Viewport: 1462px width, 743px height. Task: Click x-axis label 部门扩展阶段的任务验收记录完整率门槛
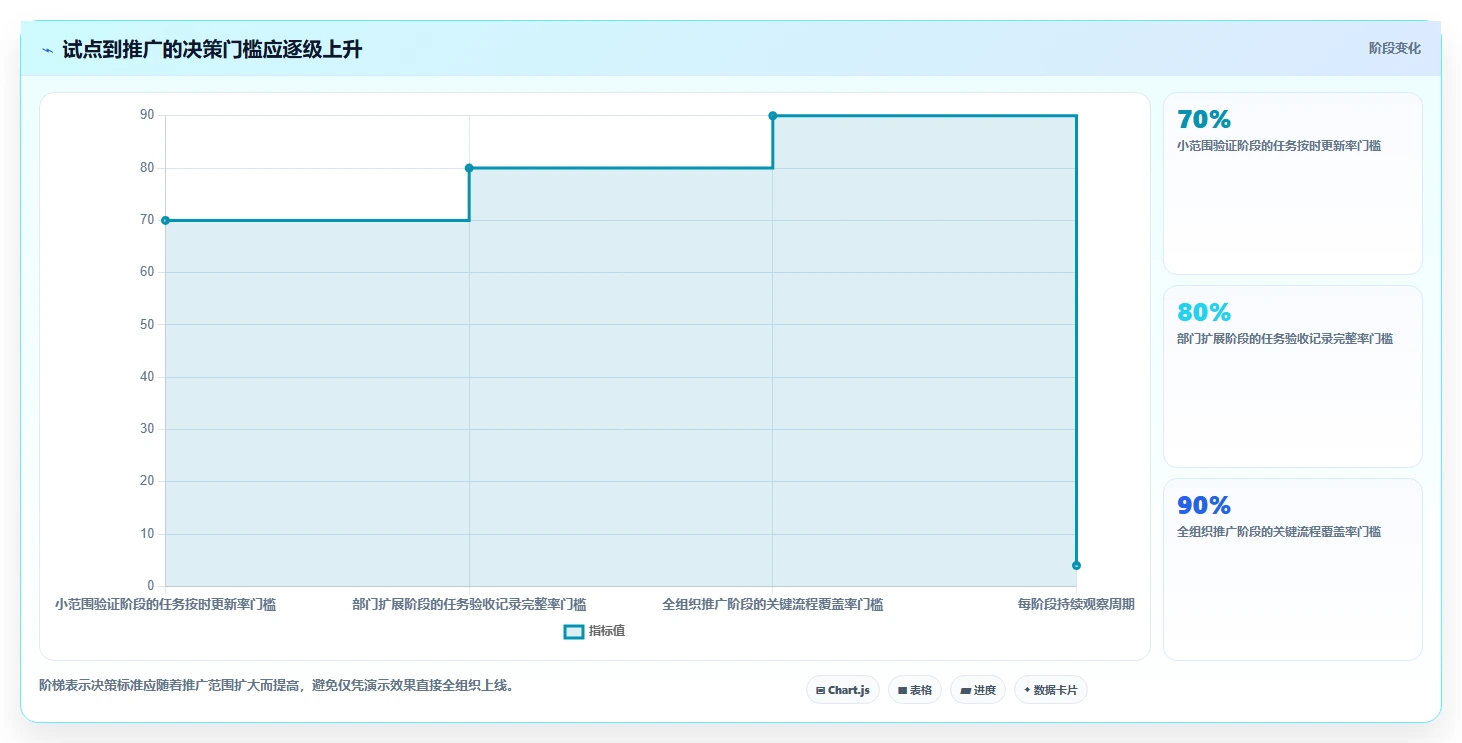click(469, 604)
